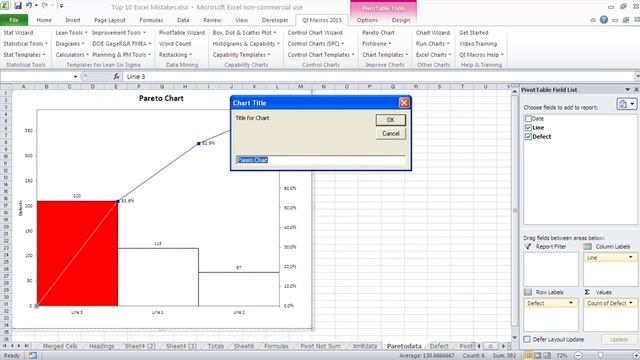
Task: Enable Defer Layout Update checkbox
Action: point(527,339)
